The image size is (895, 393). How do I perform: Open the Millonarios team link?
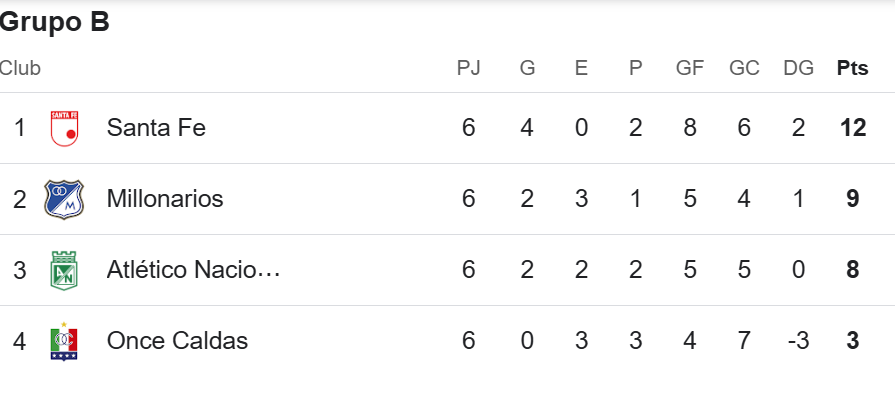tap(165, 198)
